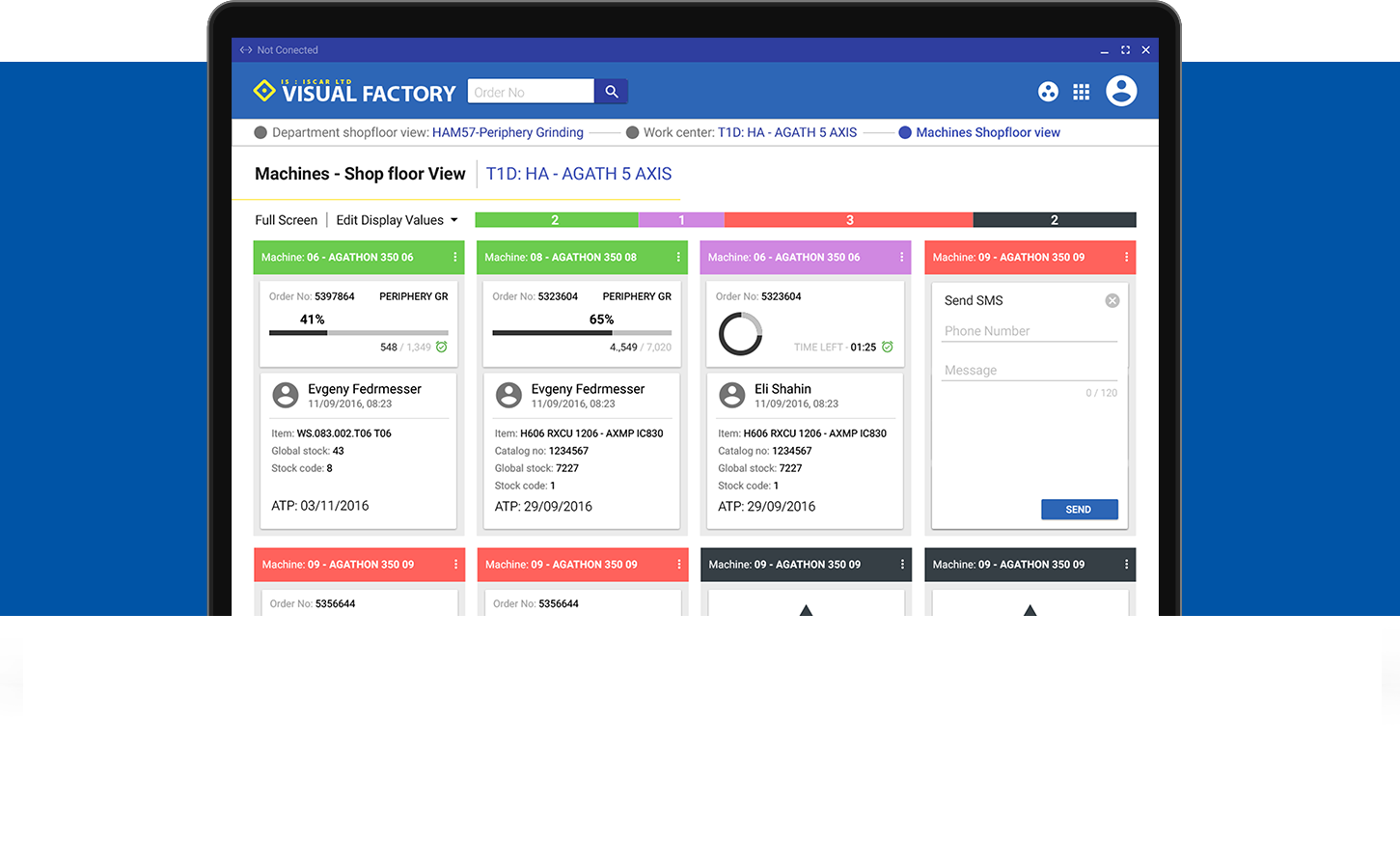Open kebab menu on green AGATHON 350 06 card
Image resolution: width=1400 pixels, height=864 pixels.
coord(455,258)
